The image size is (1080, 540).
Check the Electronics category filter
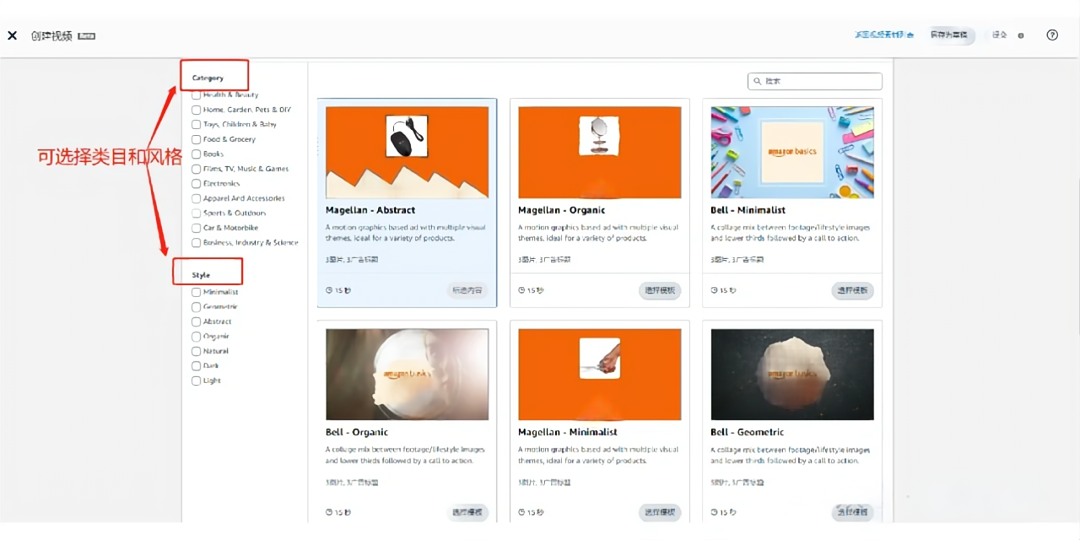(x=196, y=184)
